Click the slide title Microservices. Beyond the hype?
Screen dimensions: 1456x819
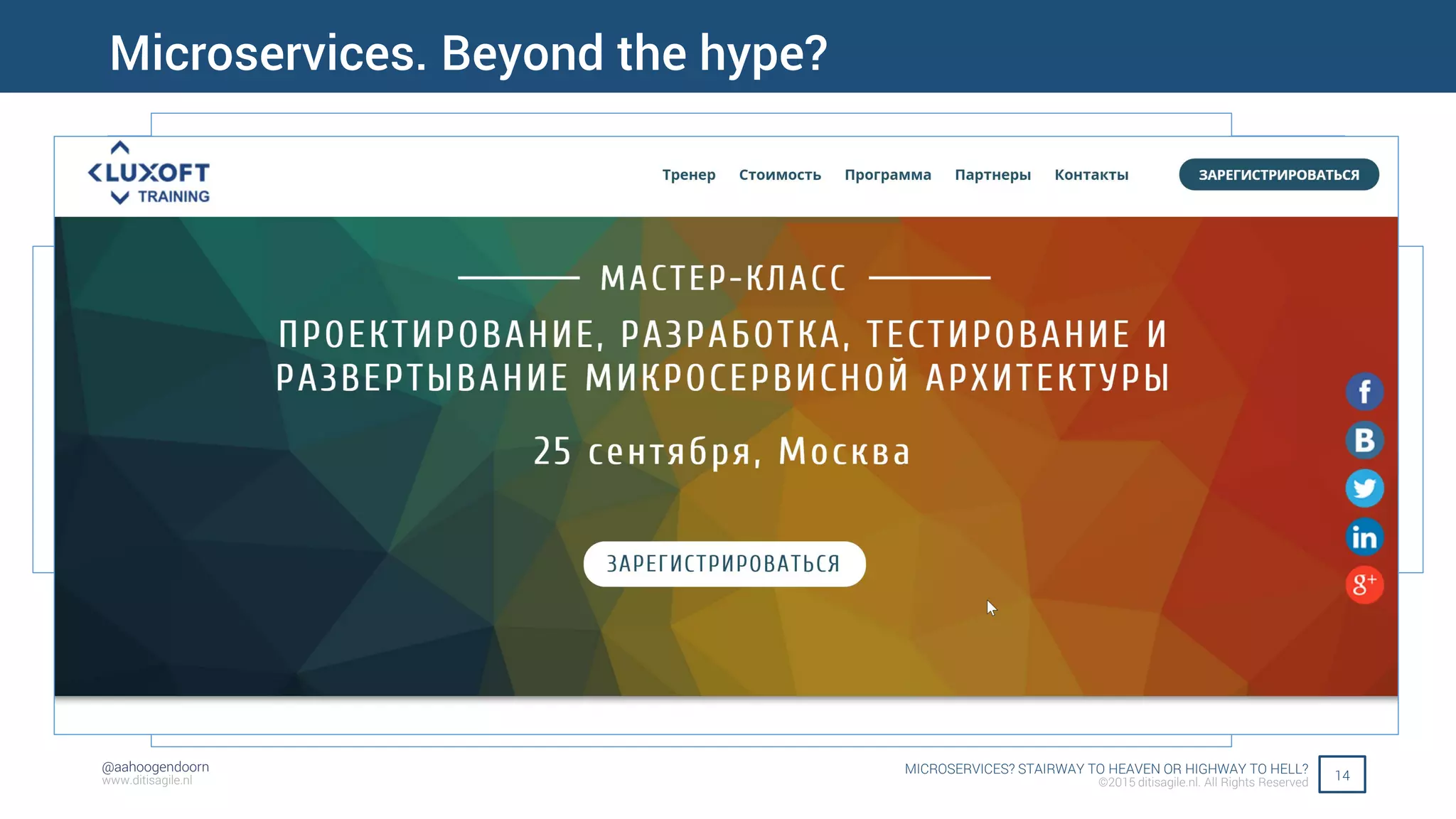(469, 53)
